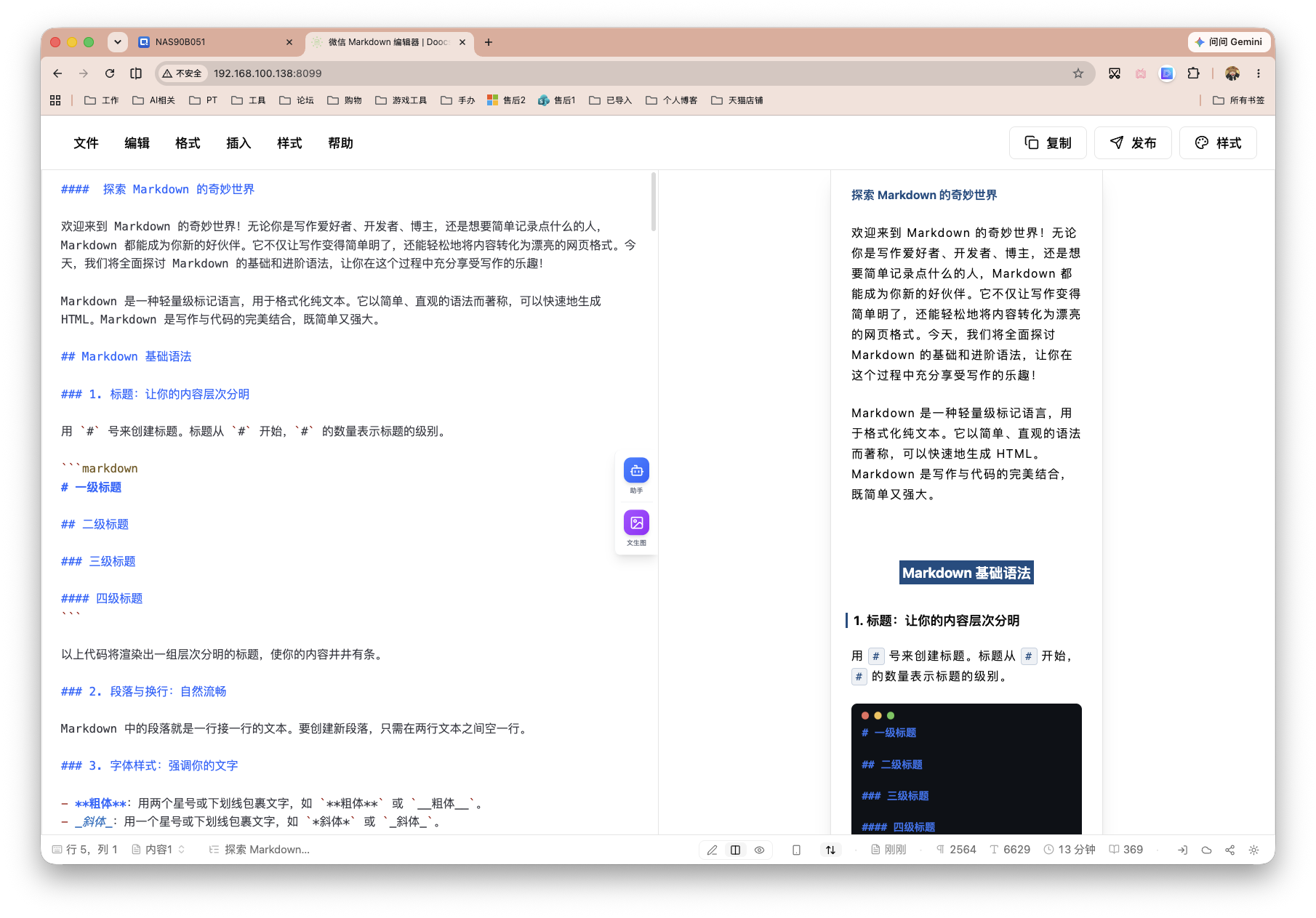Switch to preview-only mode with the eye icon

click(759, 850)
